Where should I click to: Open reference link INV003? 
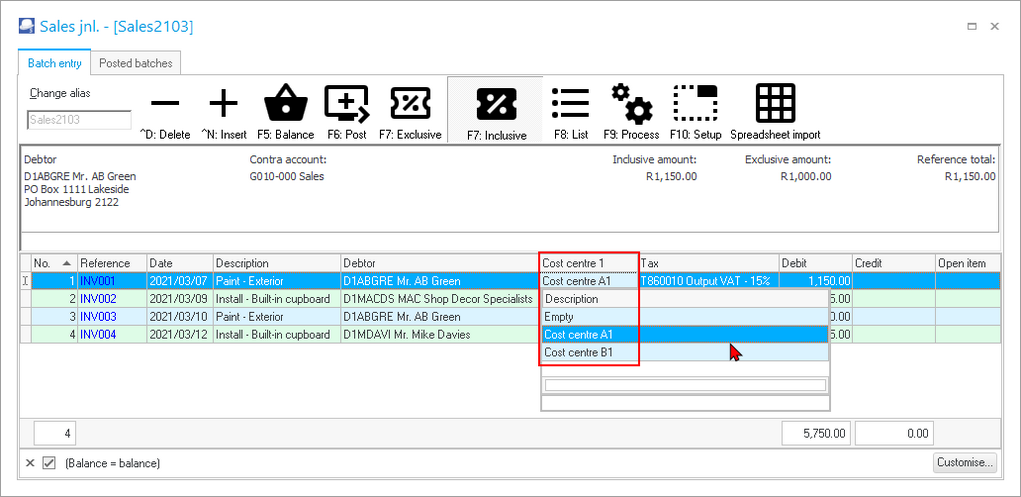[98, 317]
